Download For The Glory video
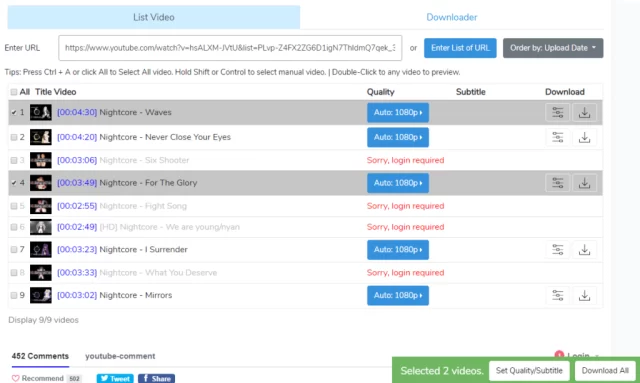Viewport: 640px width, 383px height. (584, 183)
